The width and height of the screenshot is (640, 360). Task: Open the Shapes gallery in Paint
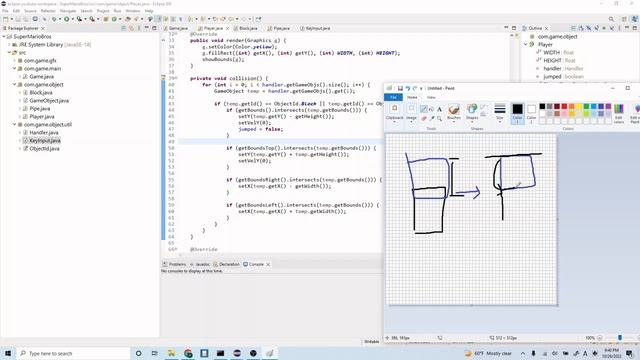[x=472, y=113]
